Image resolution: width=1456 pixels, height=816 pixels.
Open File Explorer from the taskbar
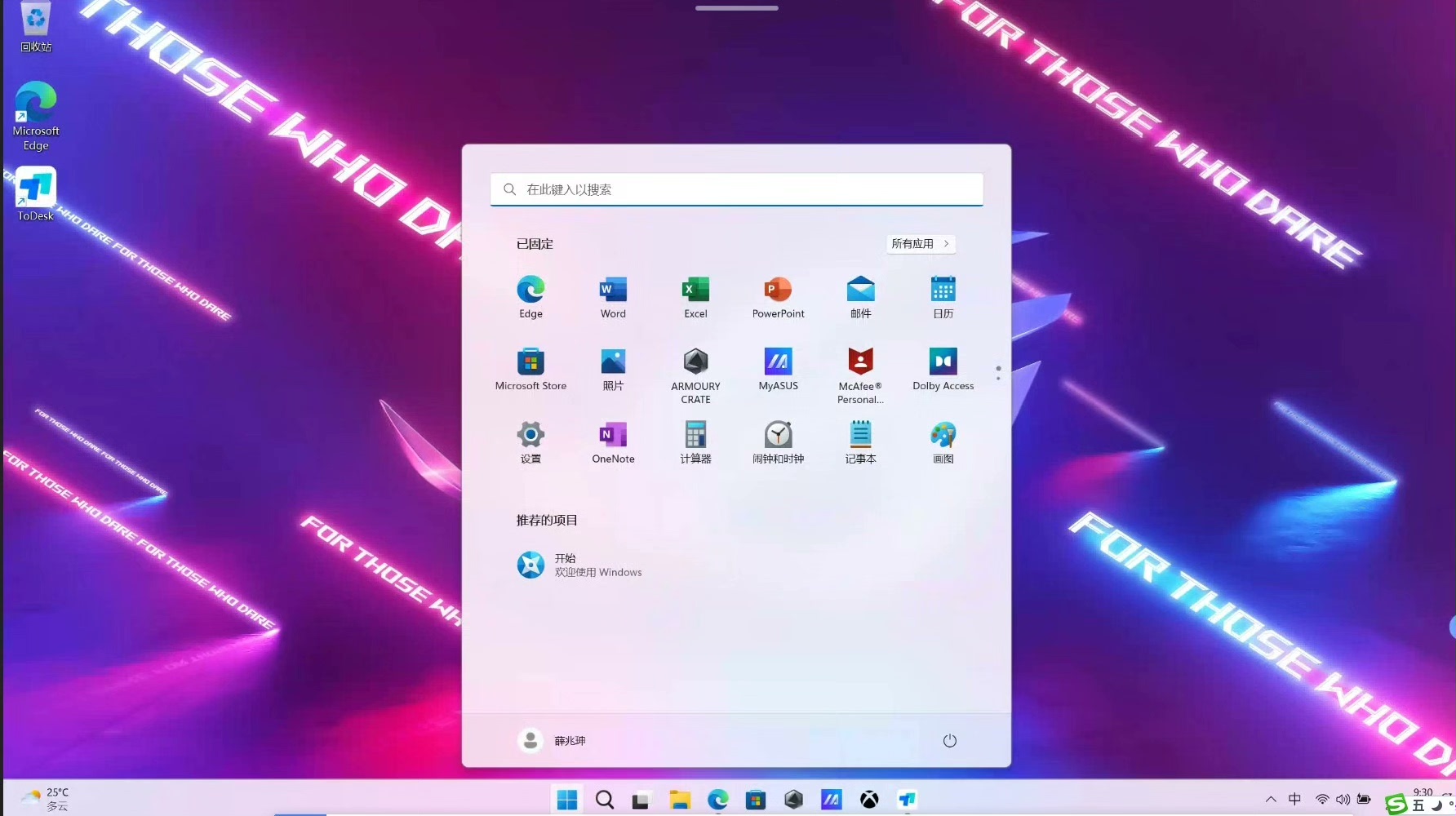tap(680, 800)
